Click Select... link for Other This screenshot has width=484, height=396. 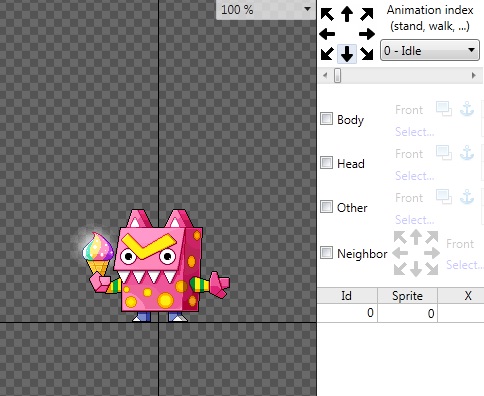point(414,220)
